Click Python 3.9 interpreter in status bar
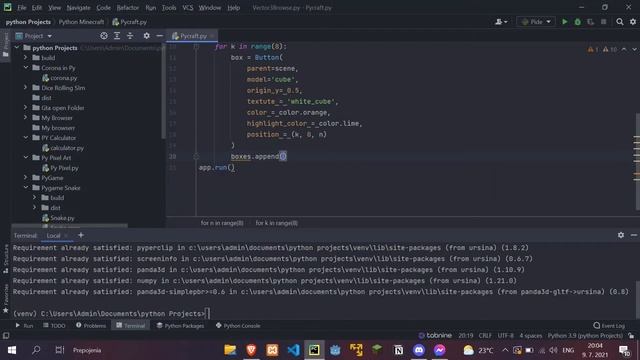The width and height of the screenshot is (640, 360). coord(585,336)
